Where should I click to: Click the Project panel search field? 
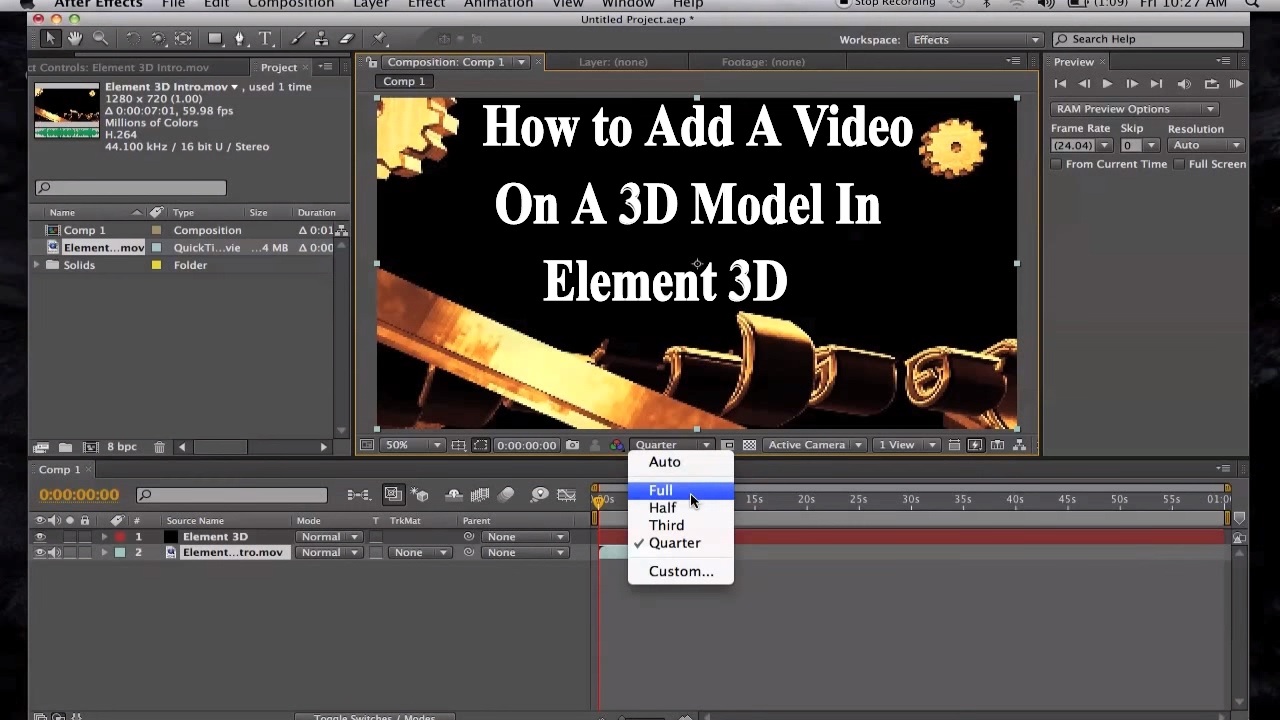pyautogui.click(x=131, y=187)
